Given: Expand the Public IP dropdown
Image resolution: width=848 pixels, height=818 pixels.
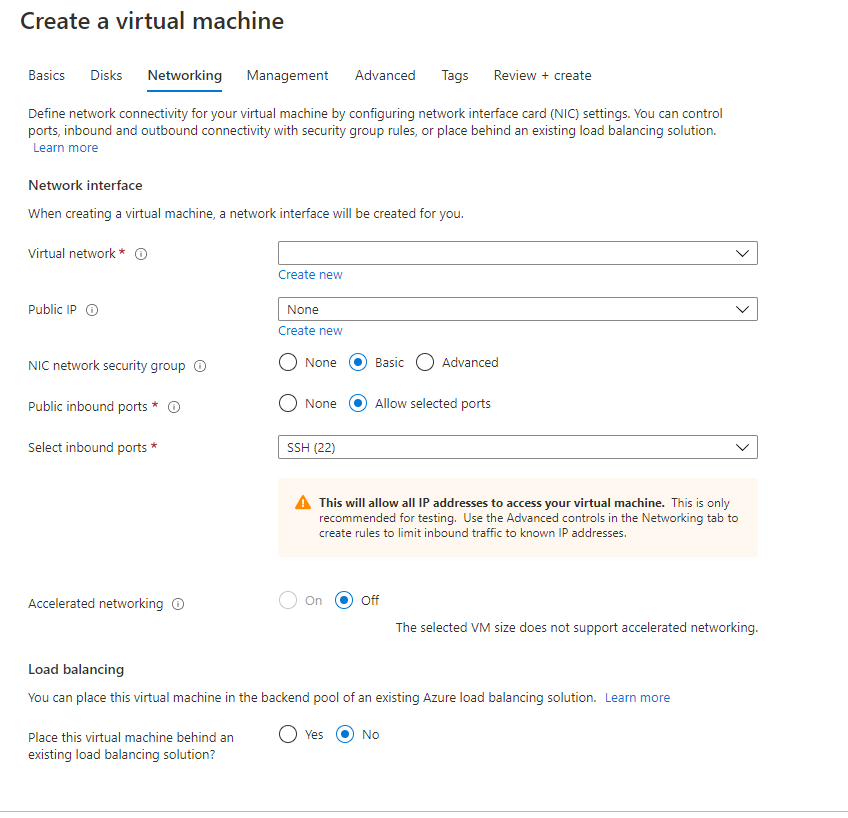Looking at the screenshot, I should (517, 309).
